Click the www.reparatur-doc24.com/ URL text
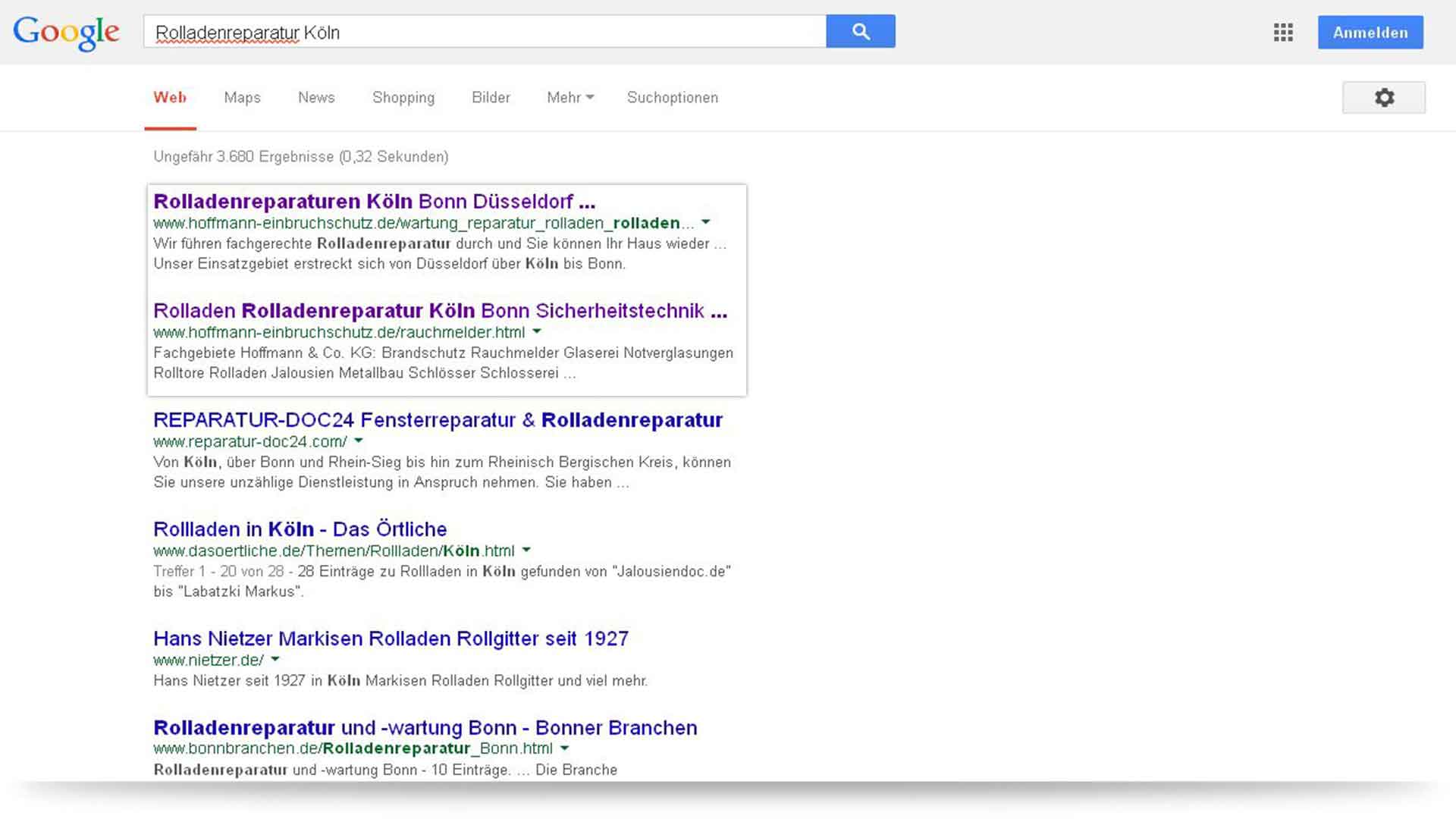1456x819 pixels. pos(250,441)
